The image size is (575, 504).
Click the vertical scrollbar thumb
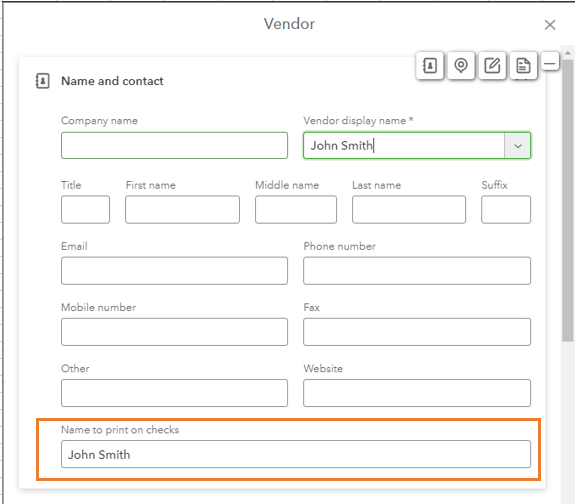point(568,200)
